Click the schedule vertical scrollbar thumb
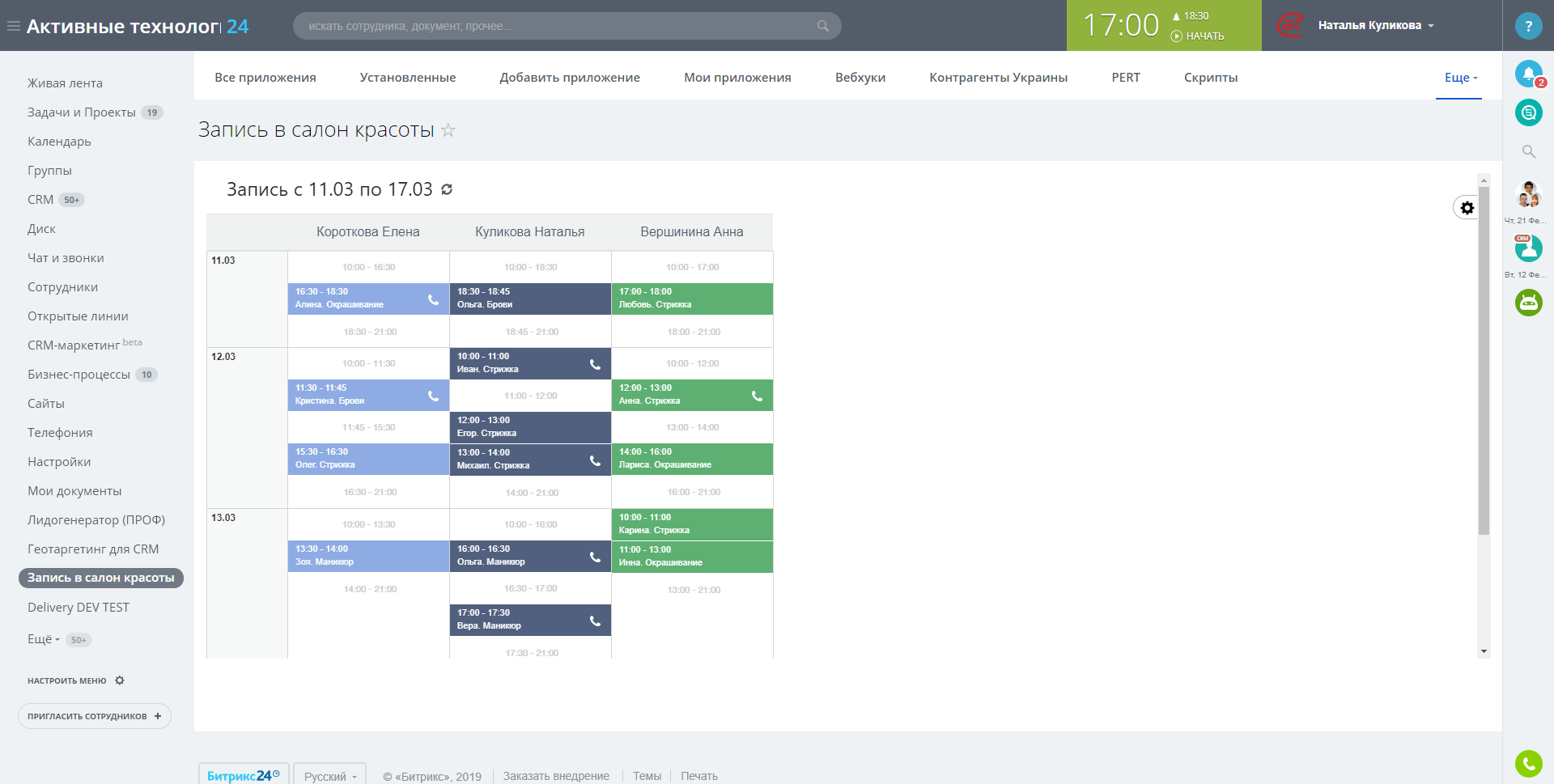 coord(1484,361)
